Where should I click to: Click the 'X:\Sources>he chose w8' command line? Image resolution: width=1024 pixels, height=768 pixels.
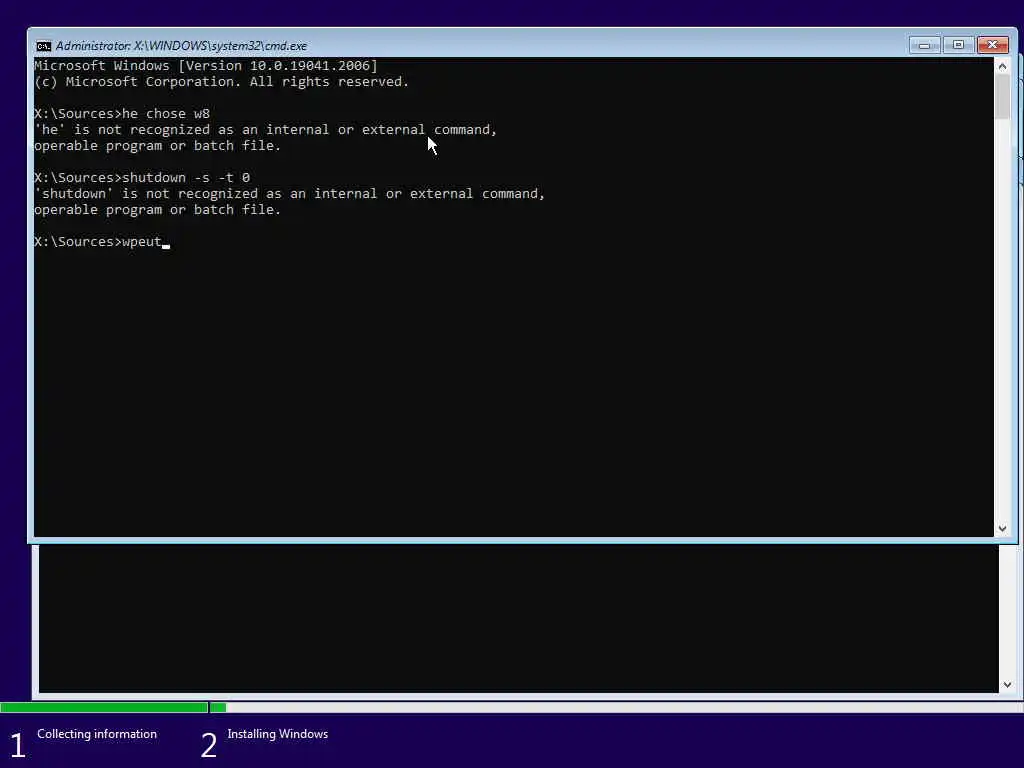[122, 114]
